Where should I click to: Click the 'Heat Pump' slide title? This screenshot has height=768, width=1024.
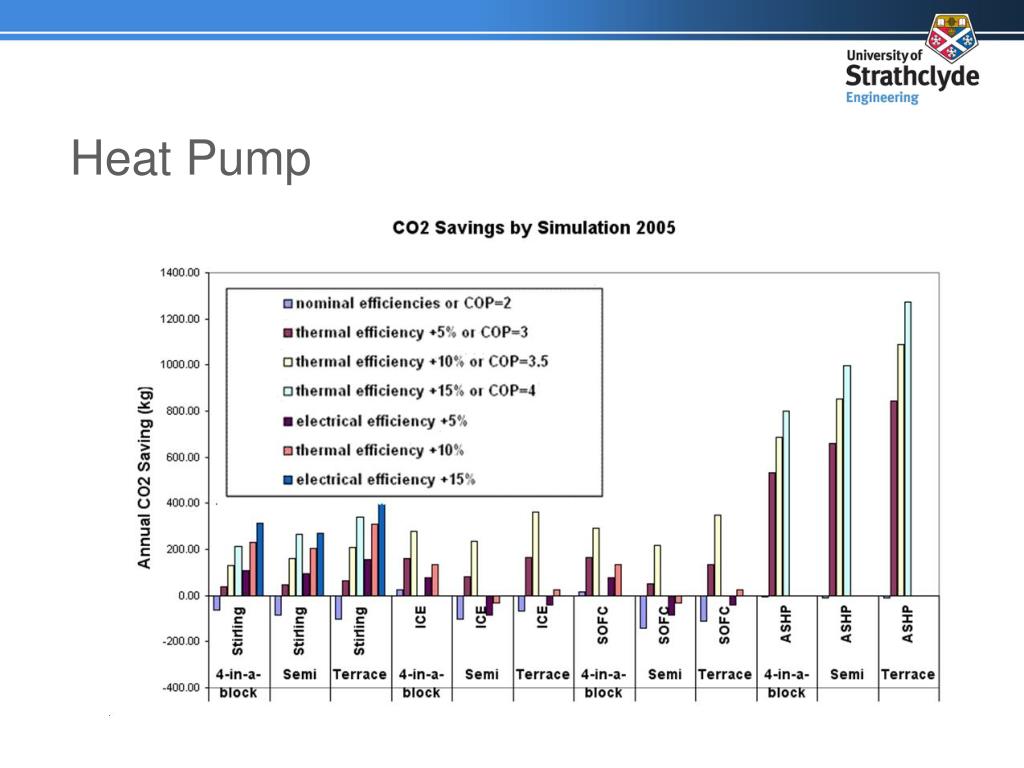tap(191, 158)
